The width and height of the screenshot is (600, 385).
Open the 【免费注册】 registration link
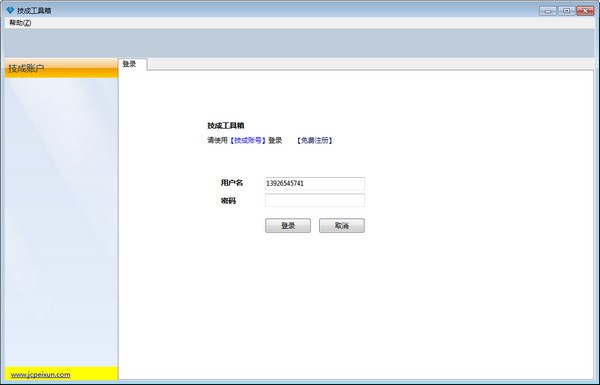315,140
